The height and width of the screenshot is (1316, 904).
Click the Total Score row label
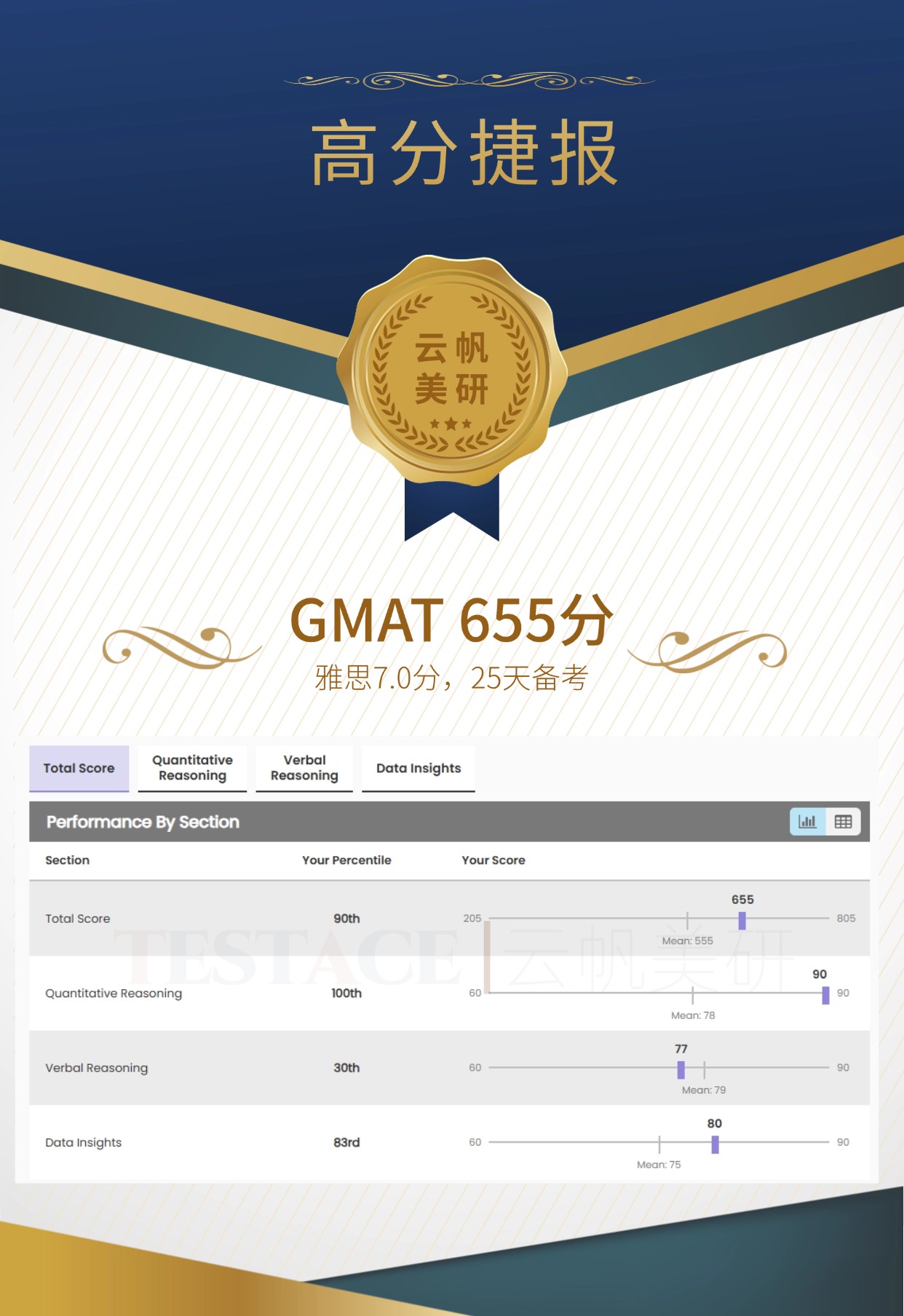tap(78, 919)
